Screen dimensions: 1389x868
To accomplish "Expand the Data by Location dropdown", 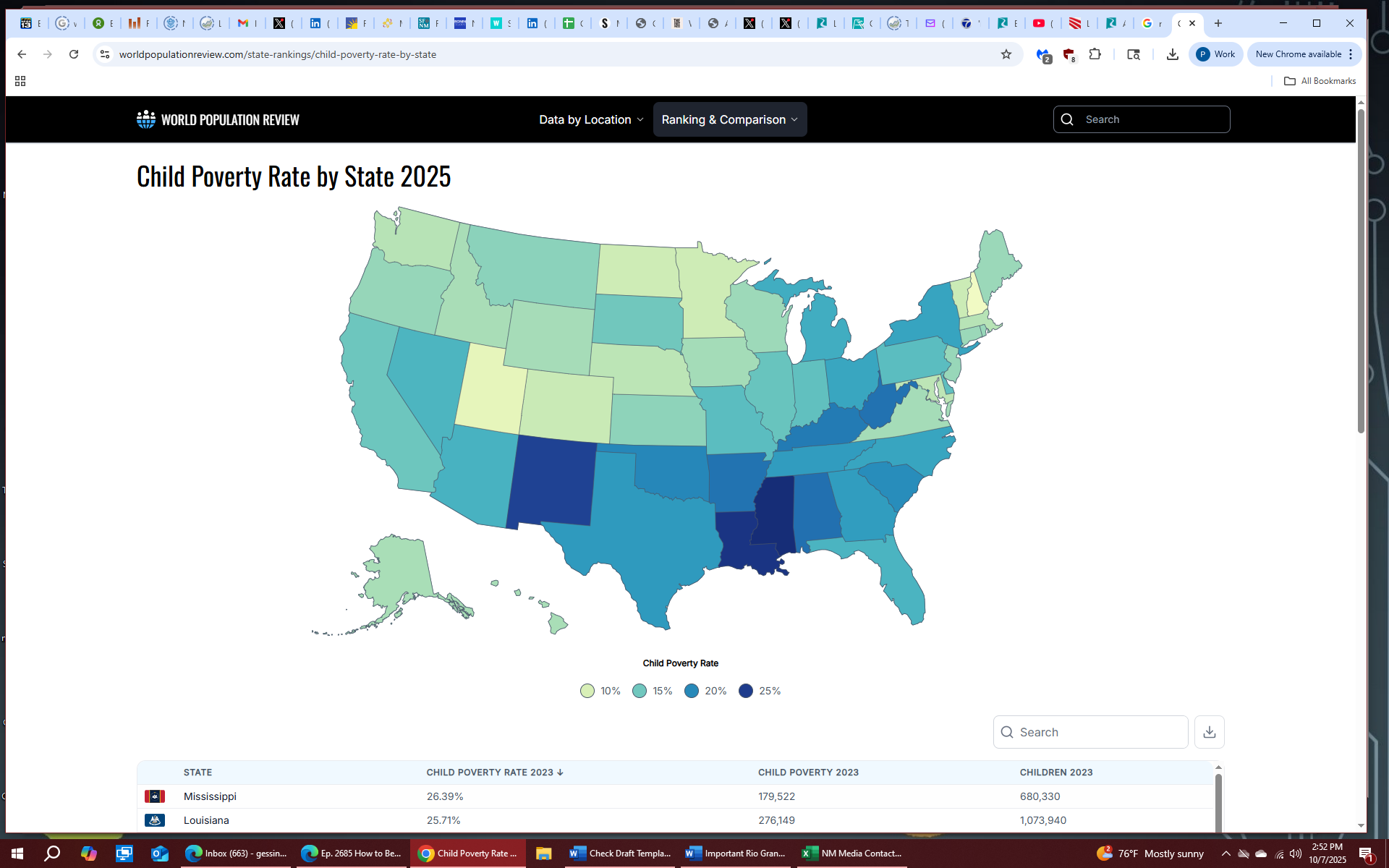I will (x=591, y=119).
